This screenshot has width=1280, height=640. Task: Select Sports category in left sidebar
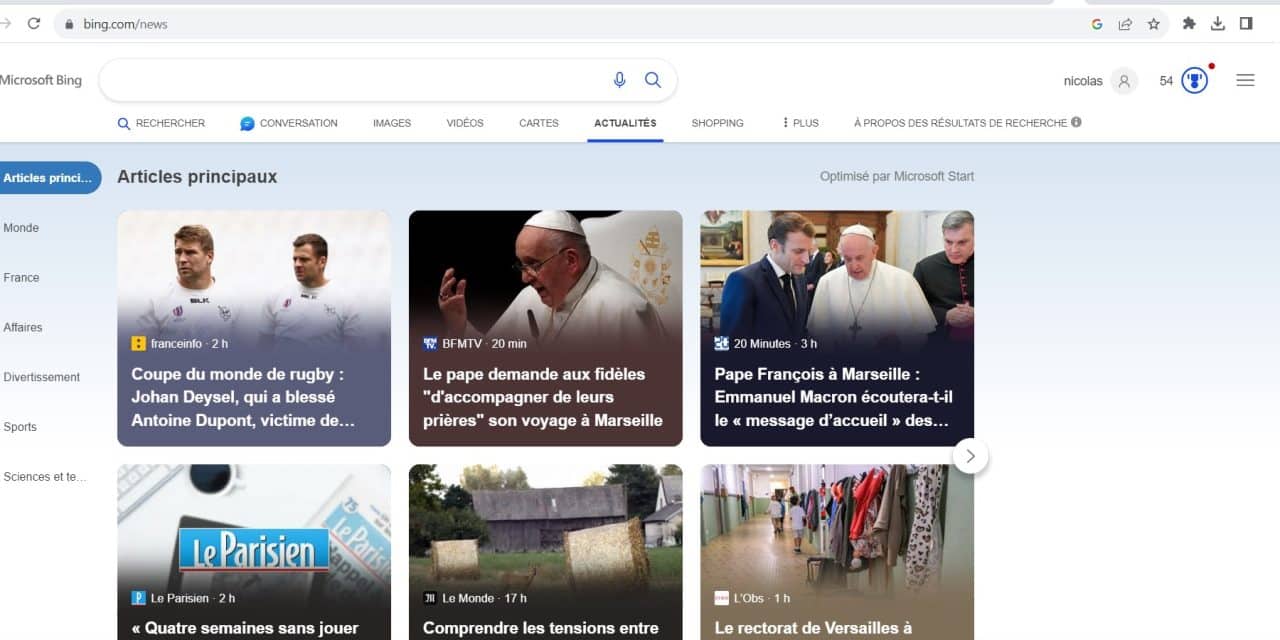point(20,427)
